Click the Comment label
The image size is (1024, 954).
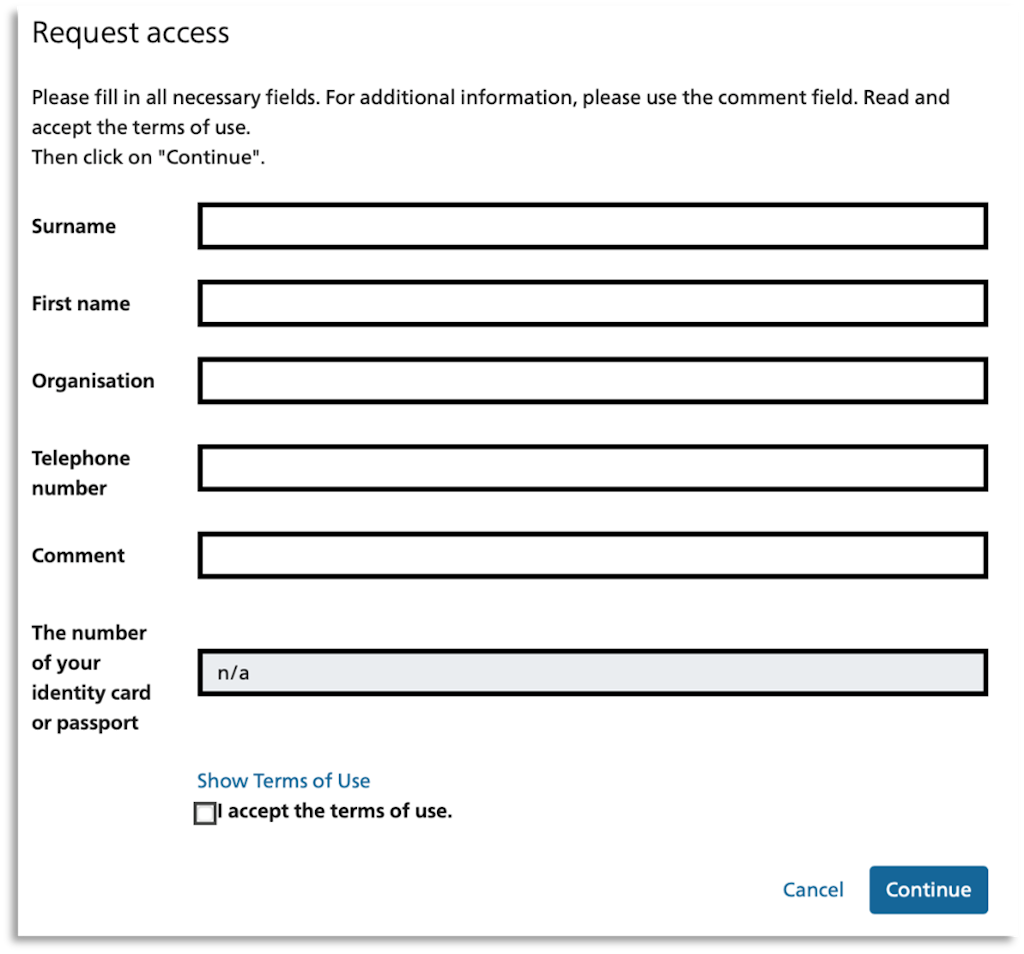[78, 555]
